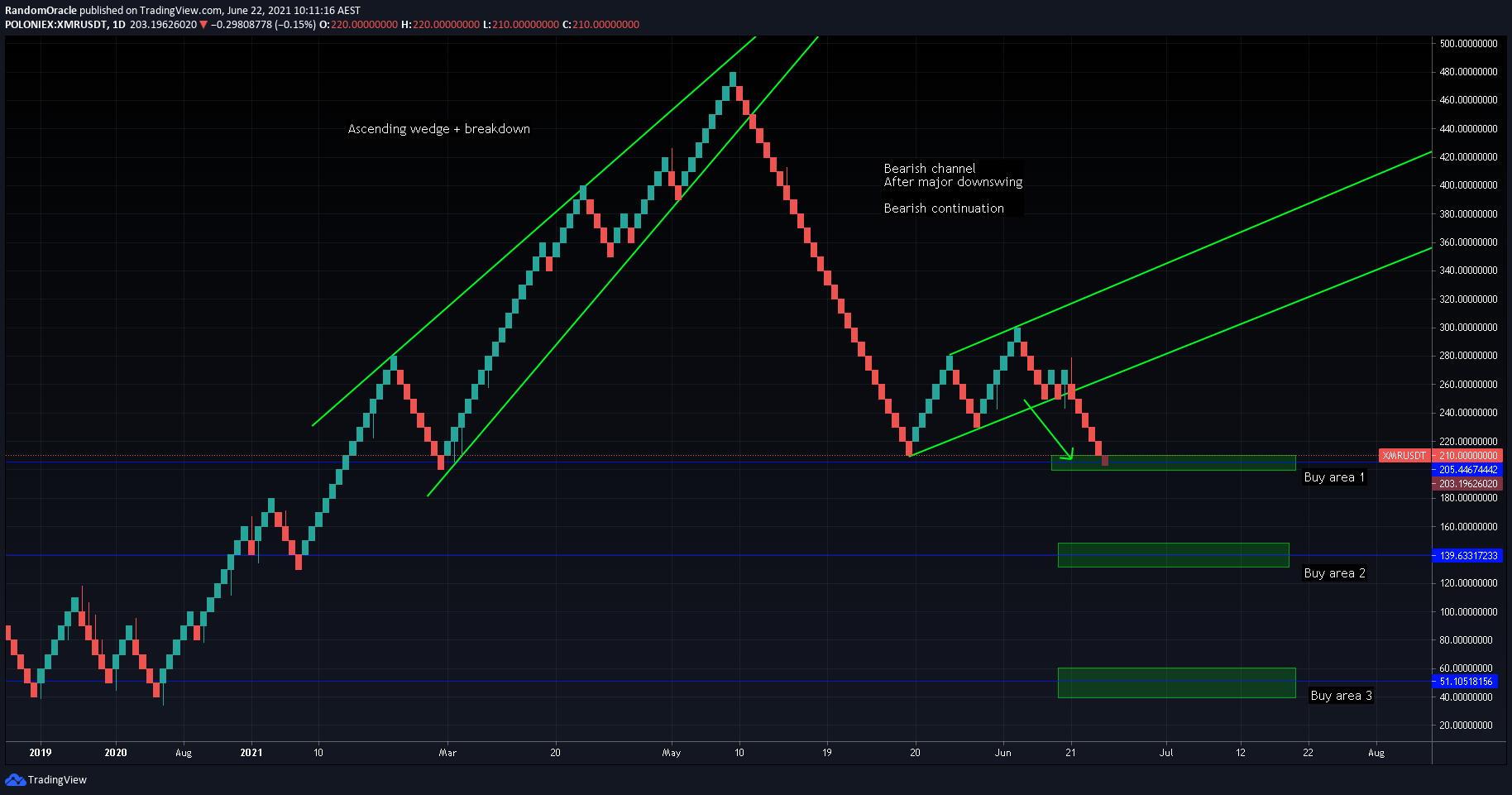
Task: Click the open value O:220.00000000
Action: point(359,25)
